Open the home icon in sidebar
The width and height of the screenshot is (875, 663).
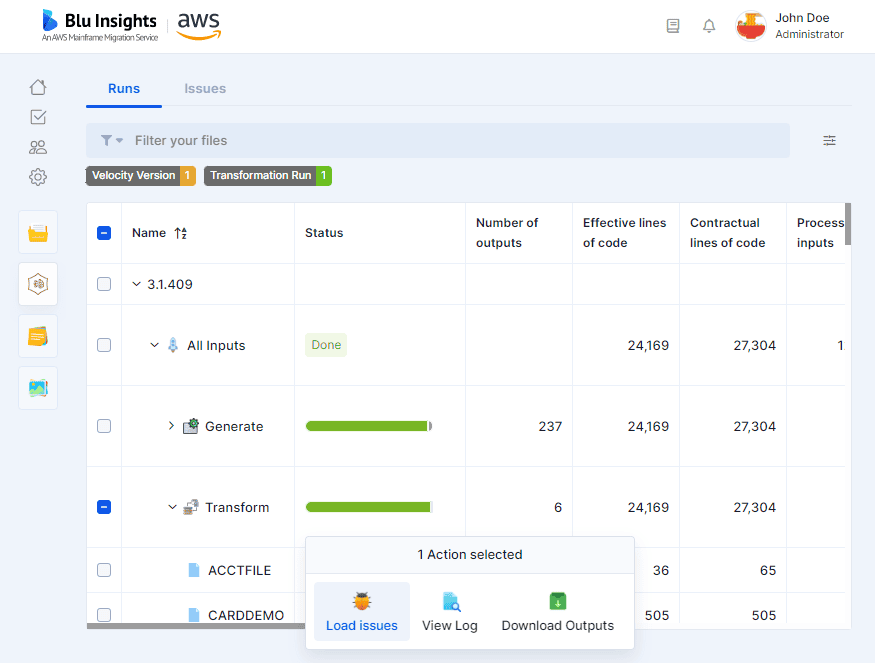tap(38, 87)
